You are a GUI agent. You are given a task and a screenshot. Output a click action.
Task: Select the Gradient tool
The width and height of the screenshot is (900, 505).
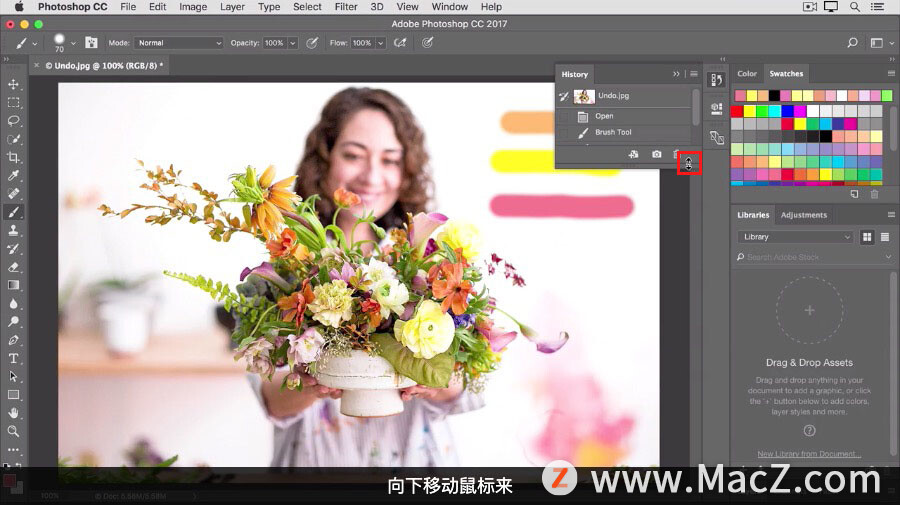pyautogui.click(x=13, y=285)
